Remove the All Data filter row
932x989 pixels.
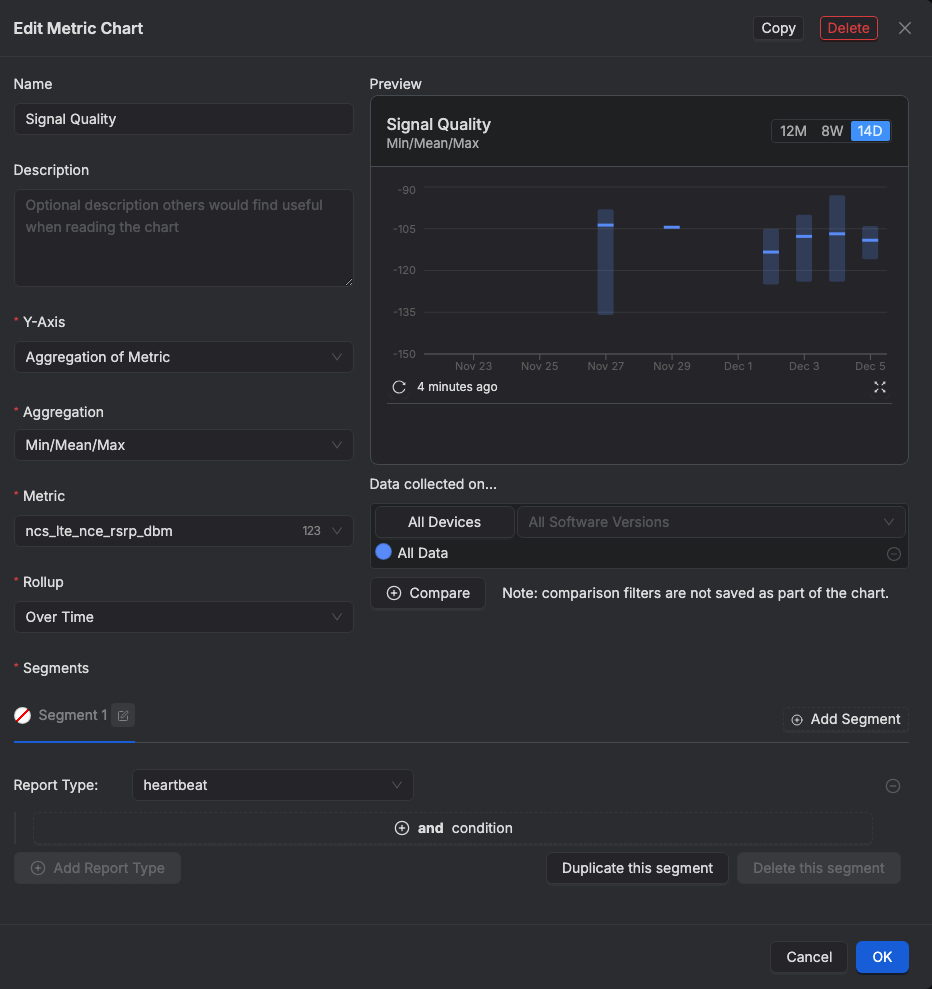[894, 554]
